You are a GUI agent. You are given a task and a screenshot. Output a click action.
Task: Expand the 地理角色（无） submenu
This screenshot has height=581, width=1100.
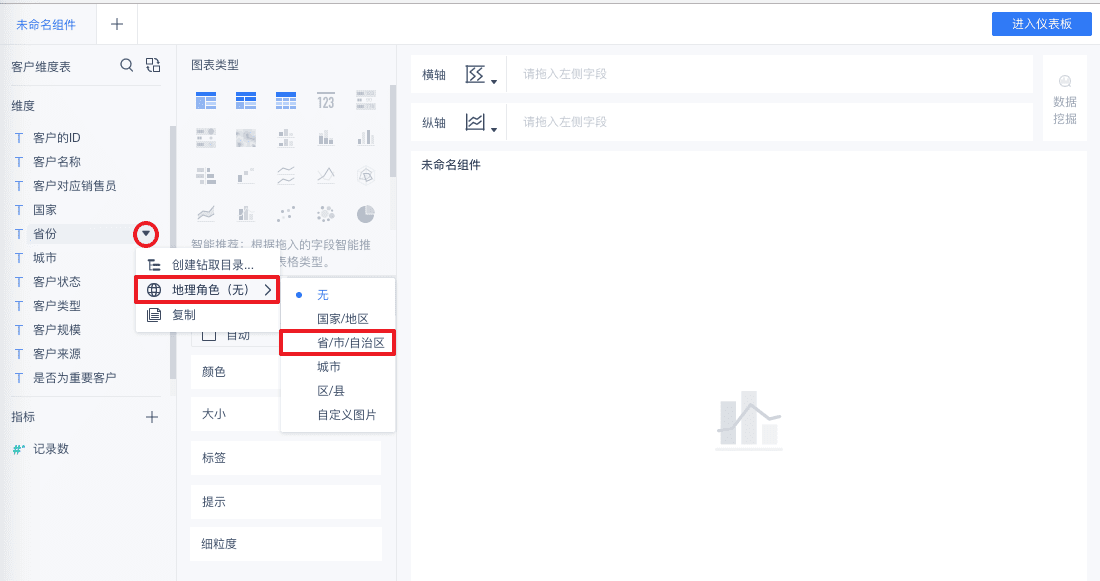tap(208, 290)
